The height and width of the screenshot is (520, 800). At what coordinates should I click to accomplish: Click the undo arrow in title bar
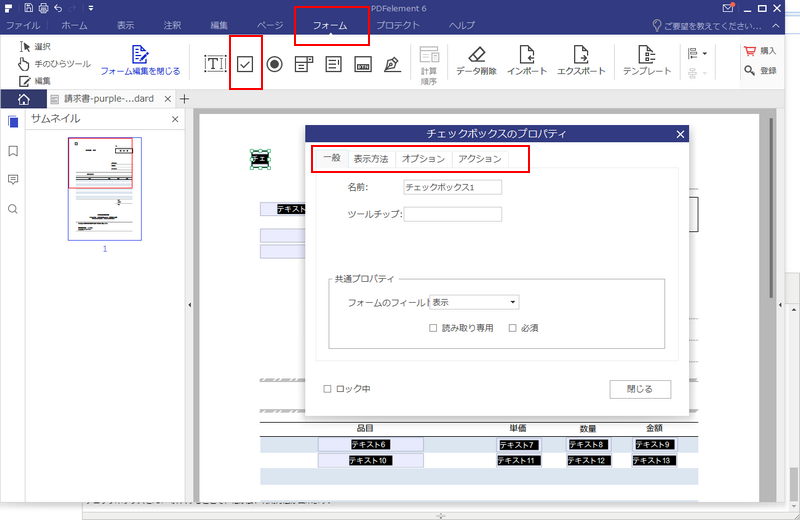[58, 8]
